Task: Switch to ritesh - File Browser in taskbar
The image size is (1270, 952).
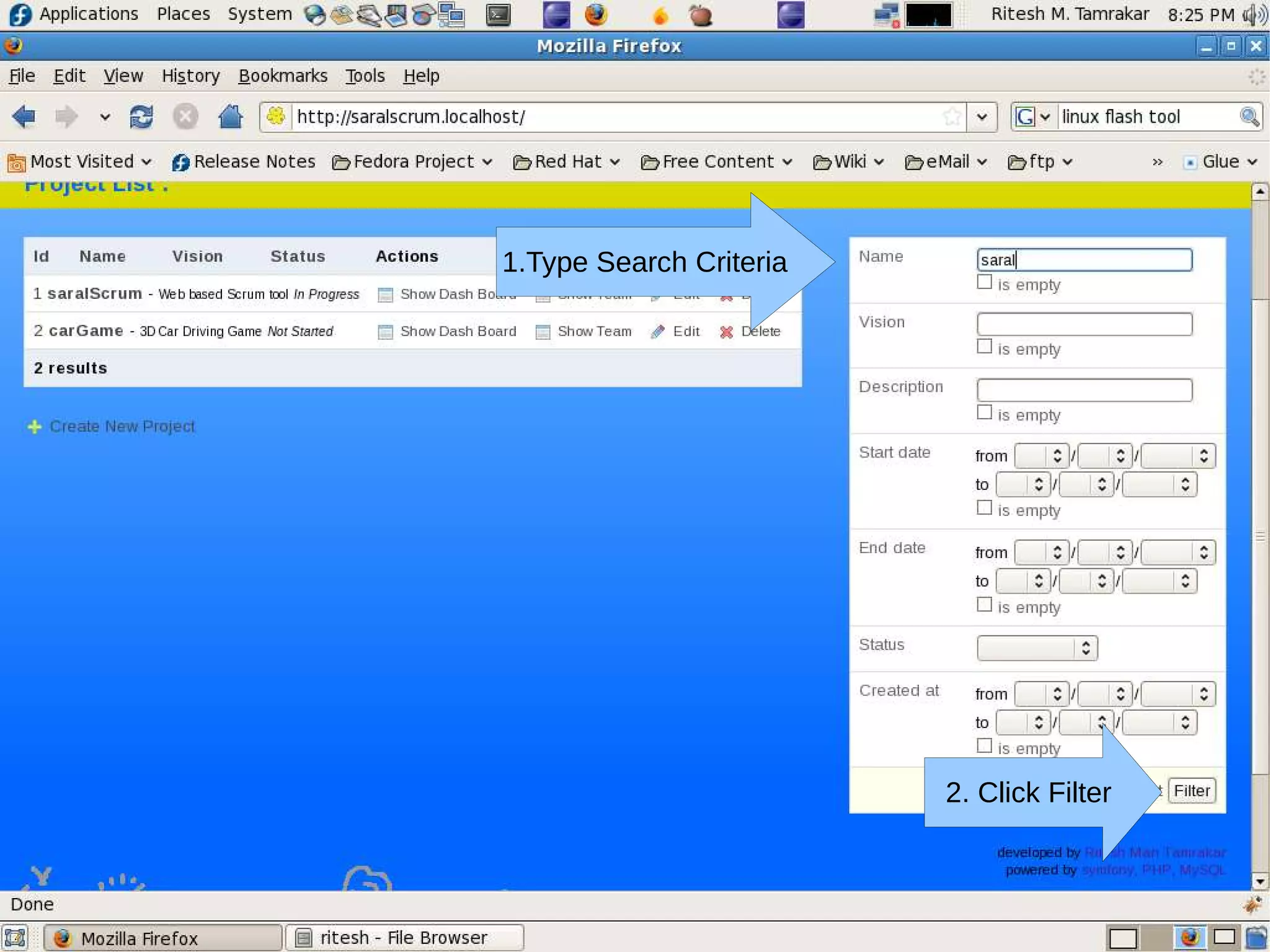Action: [x=404, y=938]
